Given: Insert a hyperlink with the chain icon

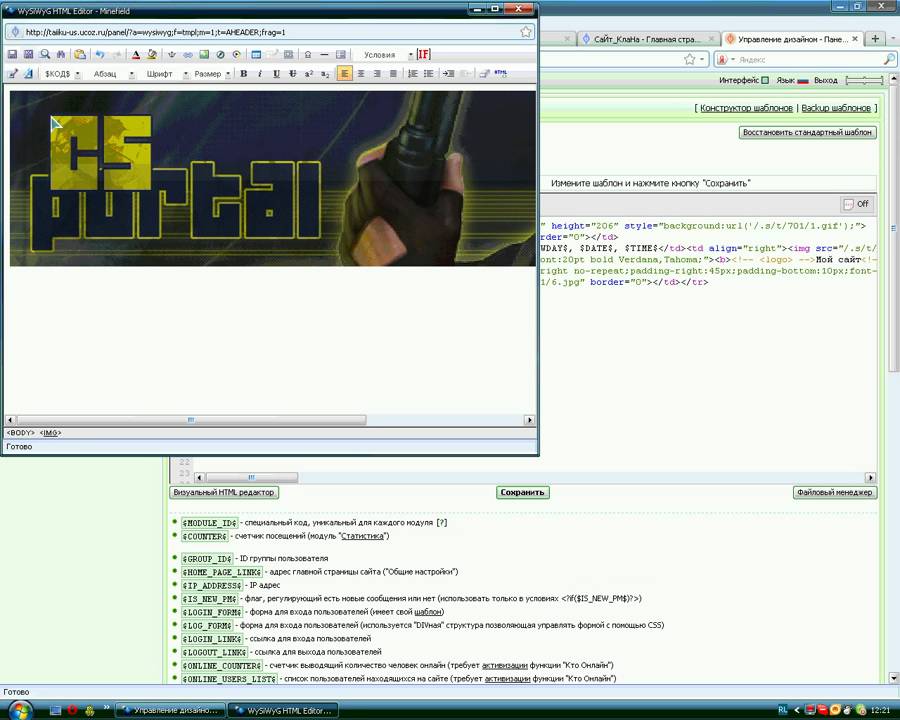Looking at the screenshot, I should tap(188, 55).
